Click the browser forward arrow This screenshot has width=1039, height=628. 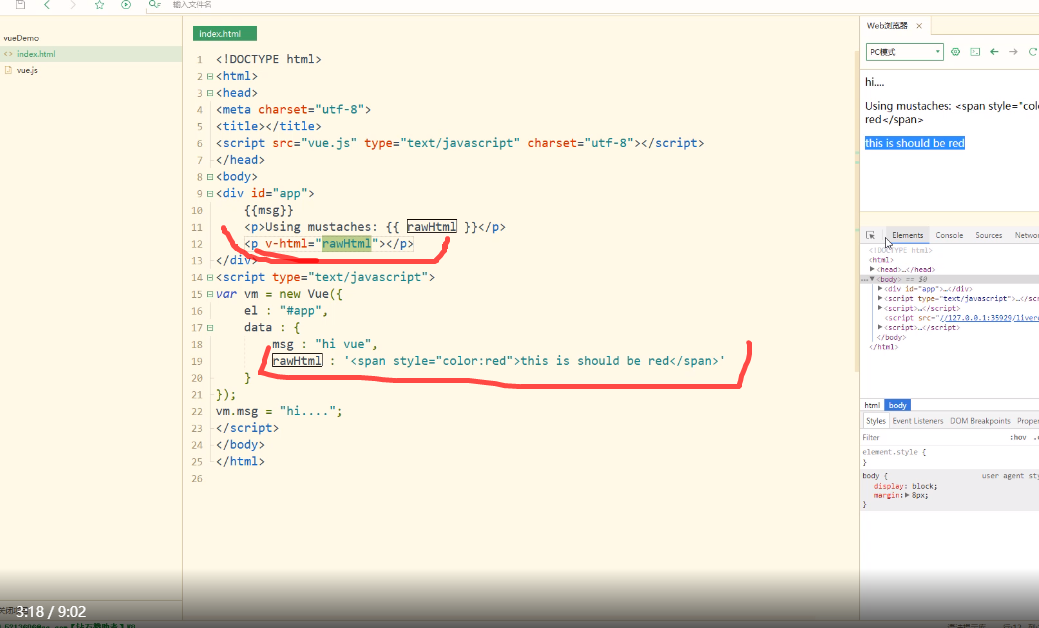[x=1013, y=52]
